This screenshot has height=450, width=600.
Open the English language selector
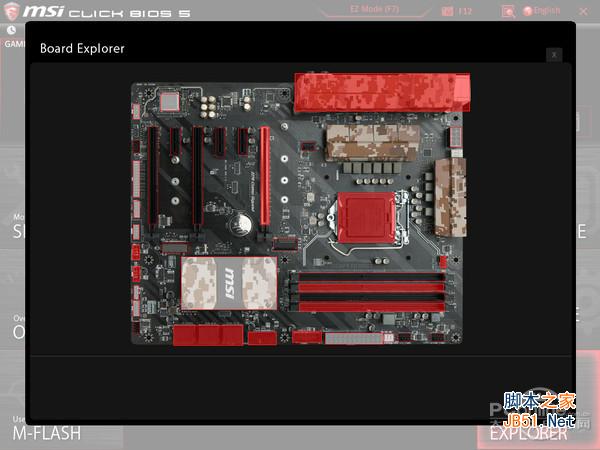point(542,11)
